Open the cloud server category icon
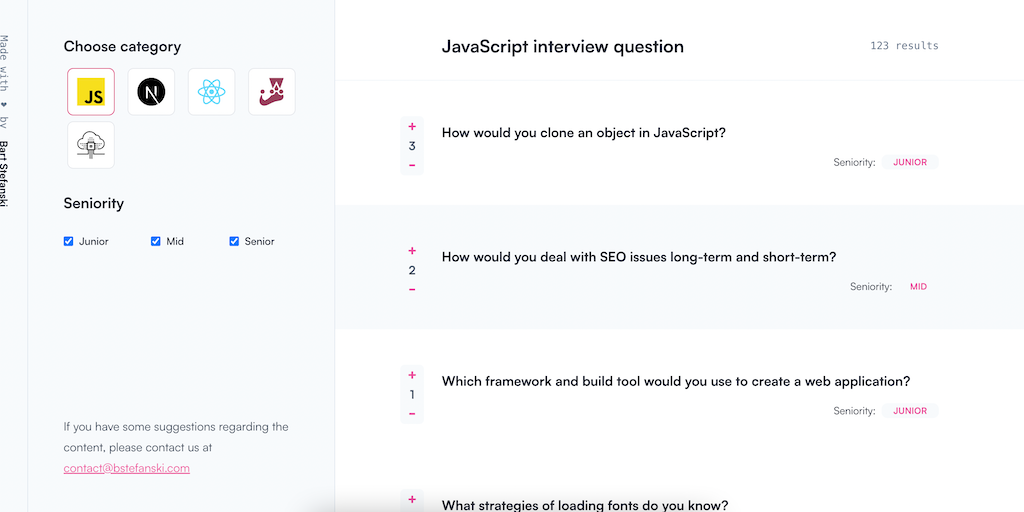1024x512 pixels. [91, 146]
